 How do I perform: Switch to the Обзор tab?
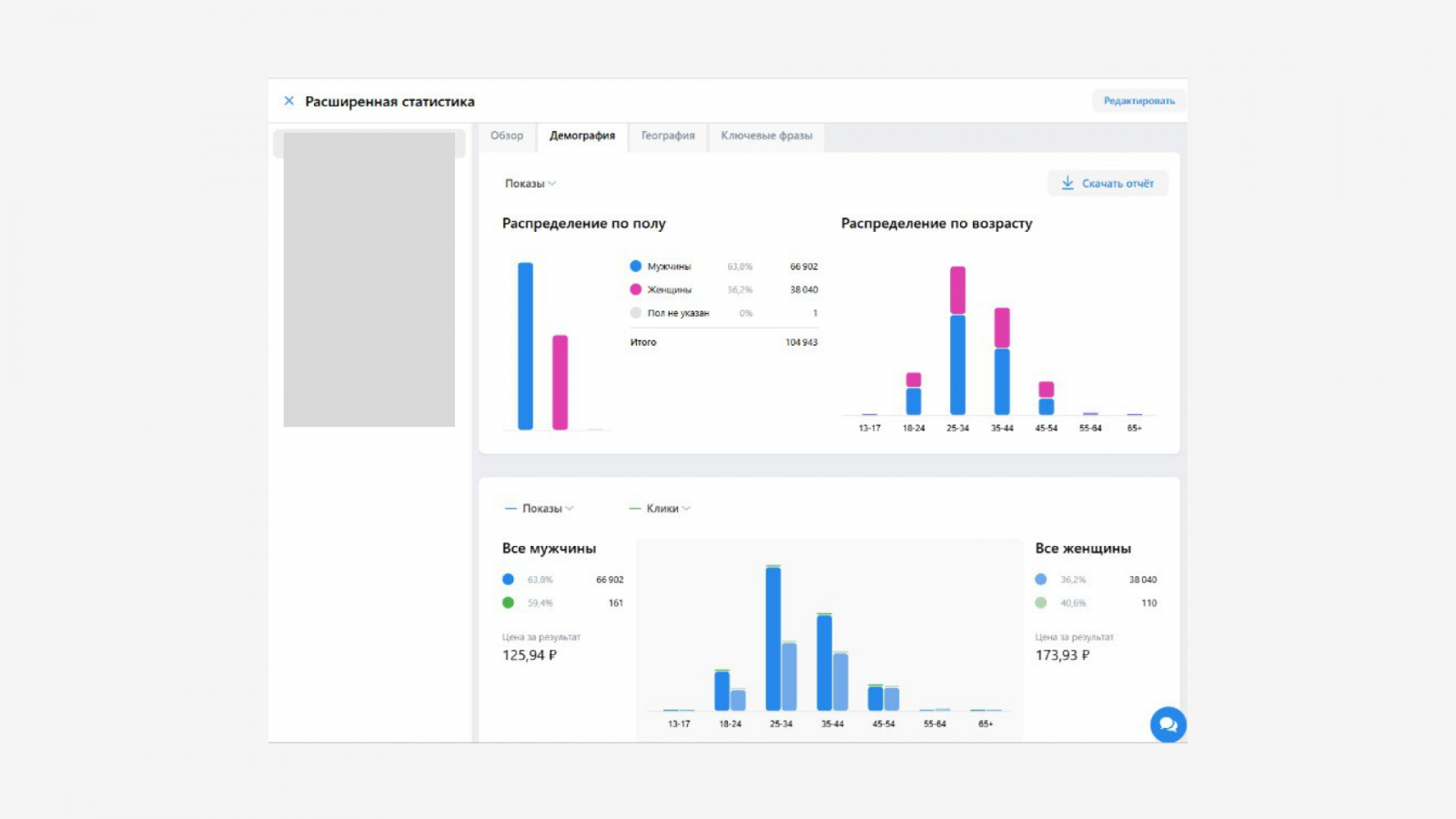(x=507, y=136)
